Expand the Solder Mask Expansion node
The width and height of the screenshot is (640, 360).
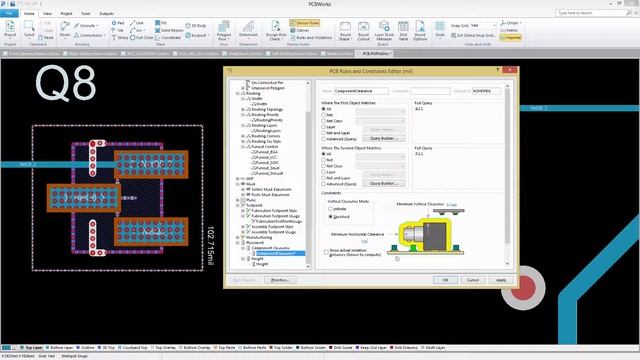[243, 189]
